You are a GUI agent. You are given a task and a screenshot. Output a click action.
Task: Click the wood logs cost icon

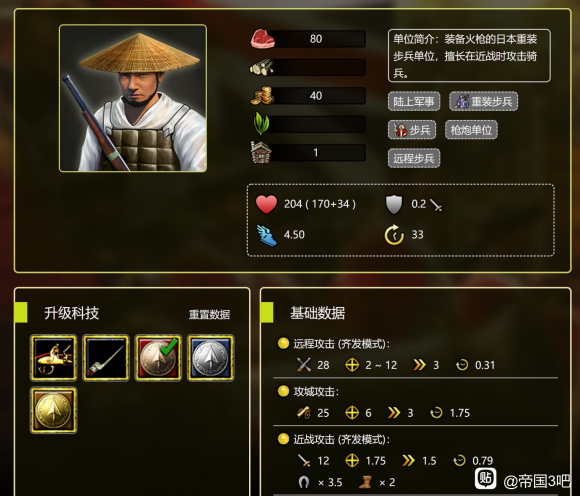tap(262, 67)
